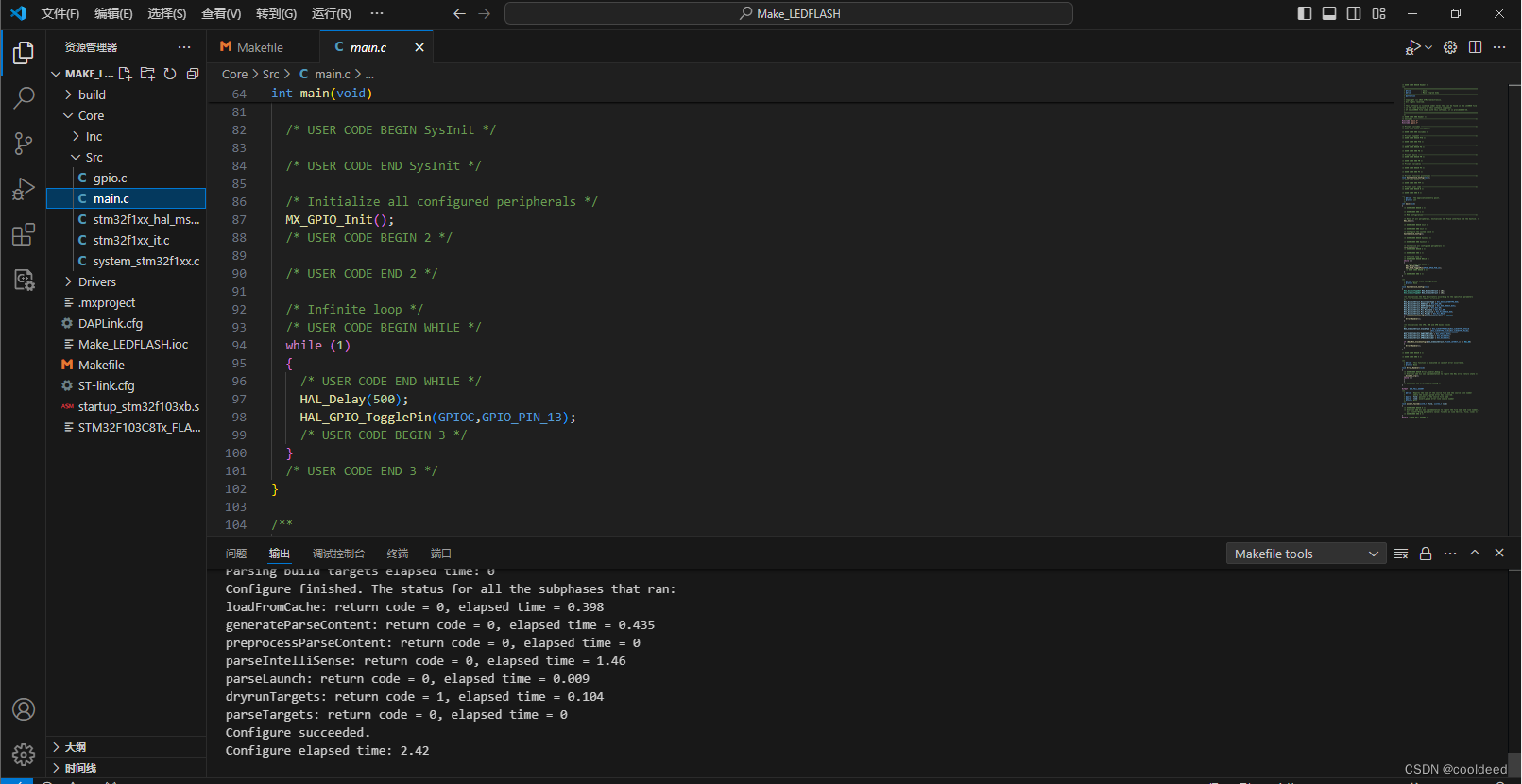Viewport: 1522px width, 784px height.
Task: Toggle primary side bar visibility
Action: (x=1305, y=13)
